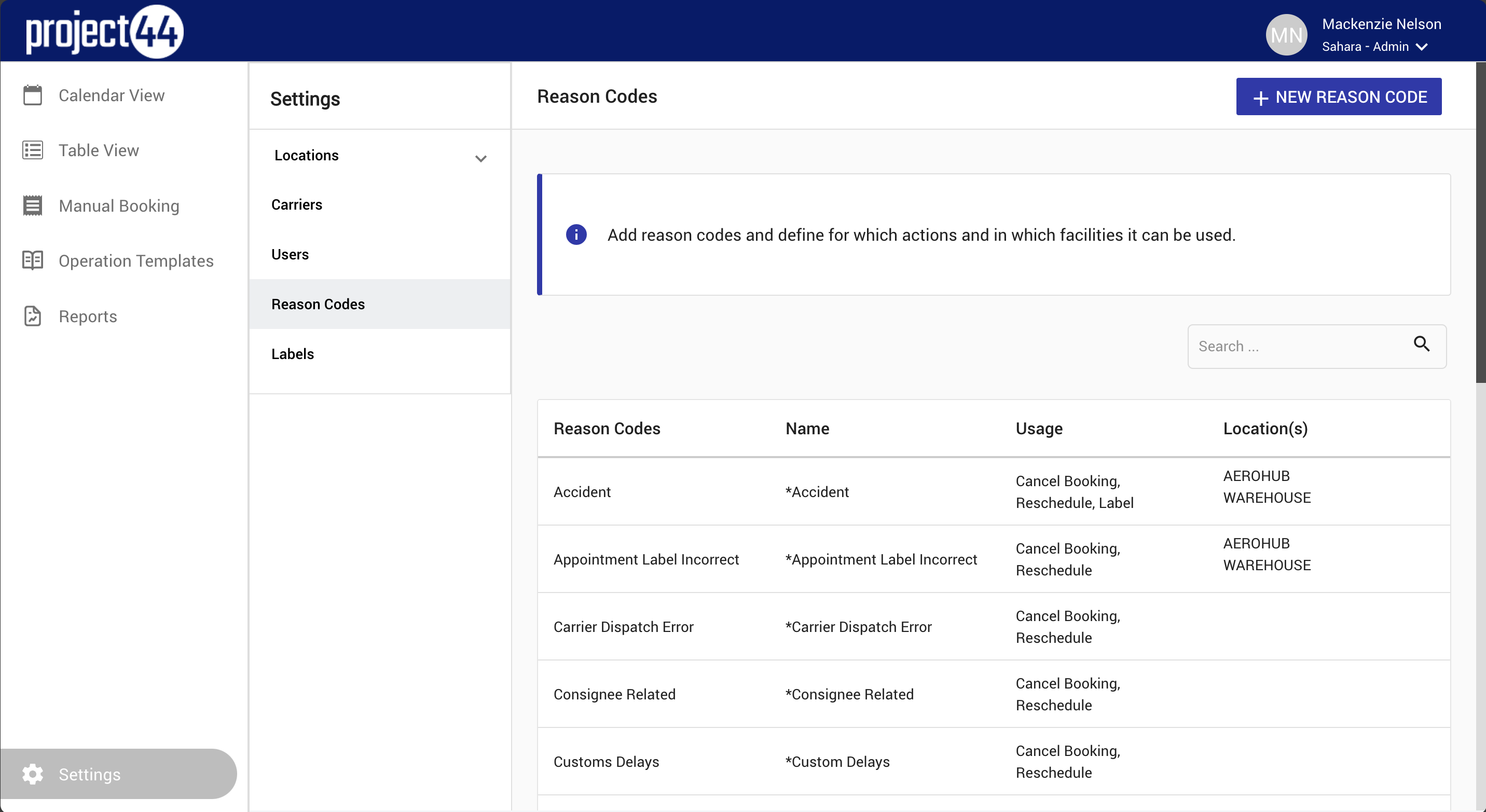The width and height of the screenshot is (1486, 812).
Task: Click the Name column header
Action: pos(807,429)
